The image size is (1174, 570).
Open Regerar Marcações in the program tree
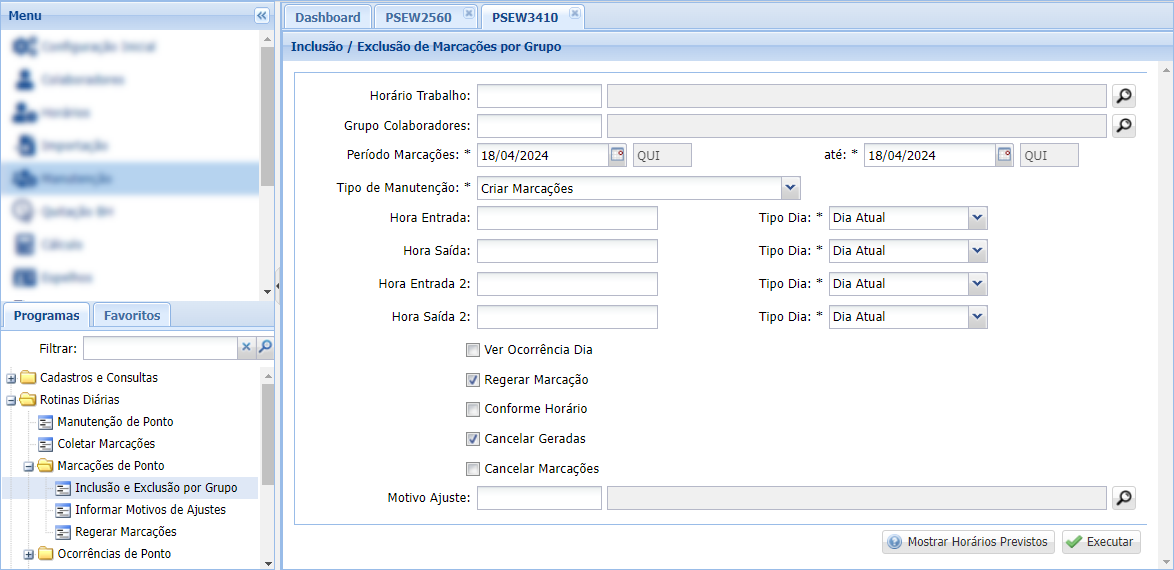(x=126, y=532)
